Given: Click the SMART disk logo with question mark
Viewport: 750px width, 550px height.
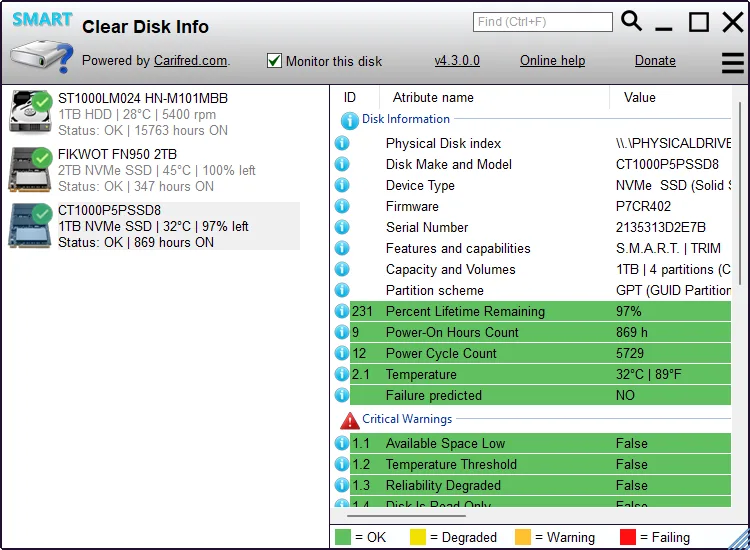Looking at the screenshot, I should click(42, 43).
